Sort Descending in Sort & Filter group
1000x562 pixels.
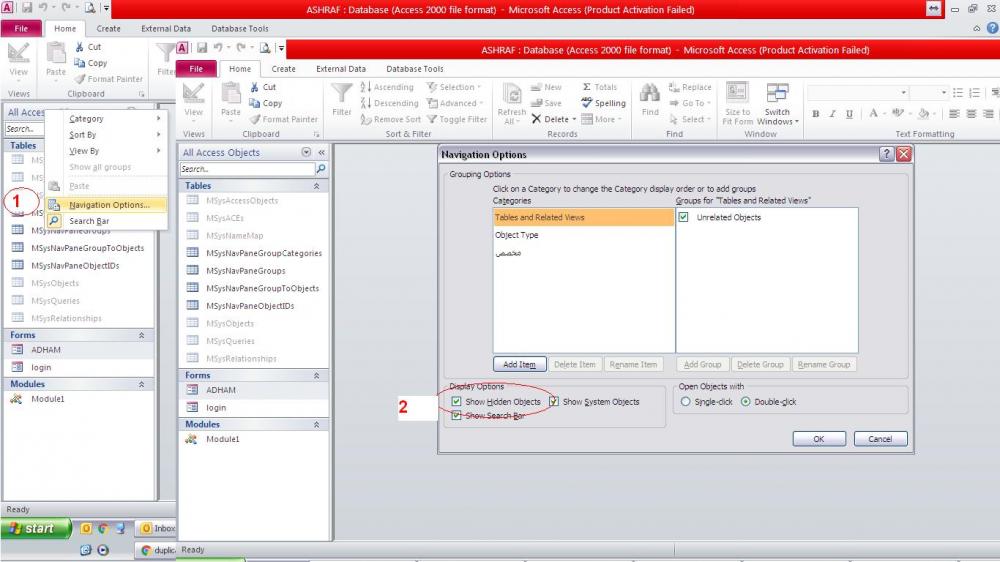coord(390,103)
